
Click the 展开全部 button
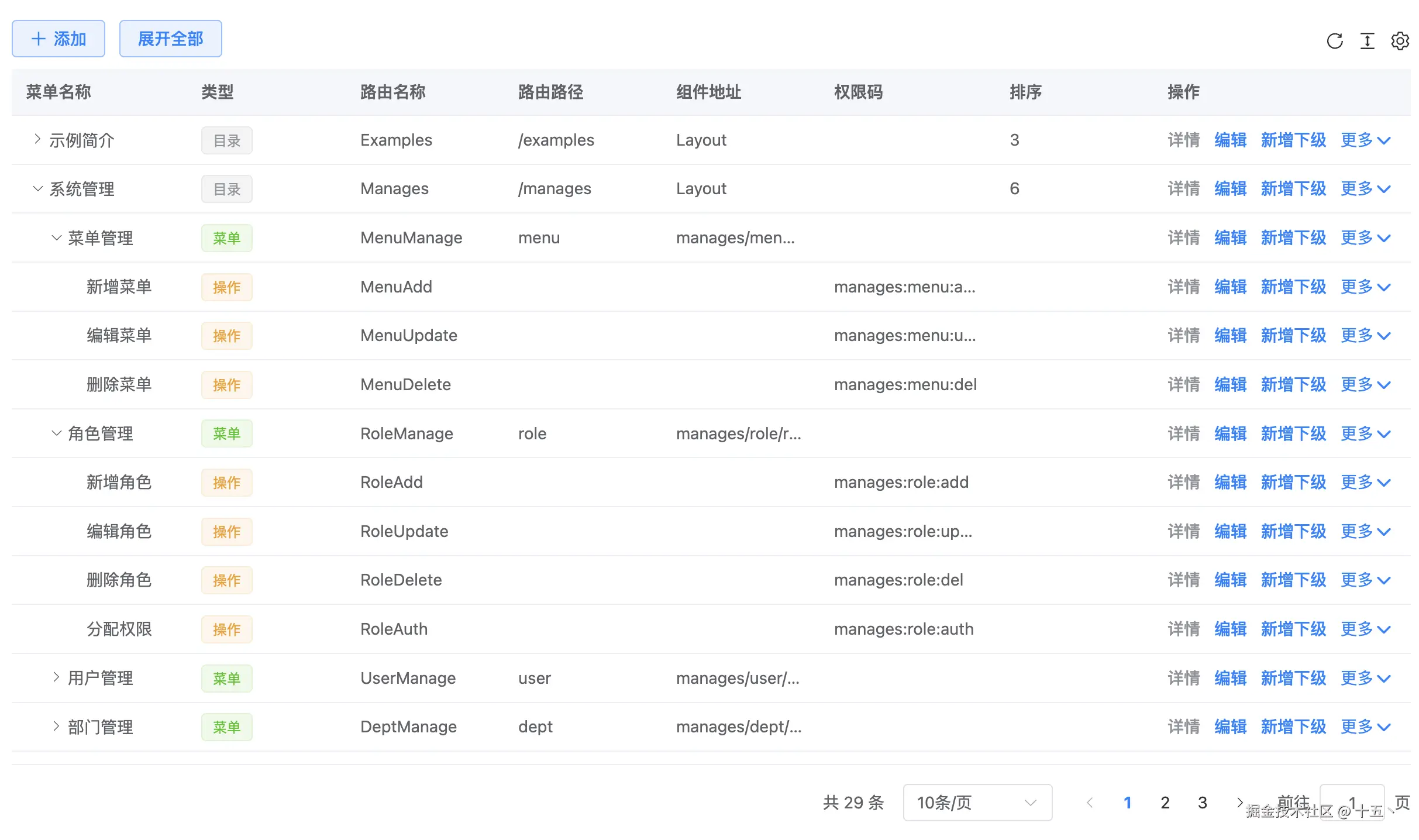[x=170, y=39]
